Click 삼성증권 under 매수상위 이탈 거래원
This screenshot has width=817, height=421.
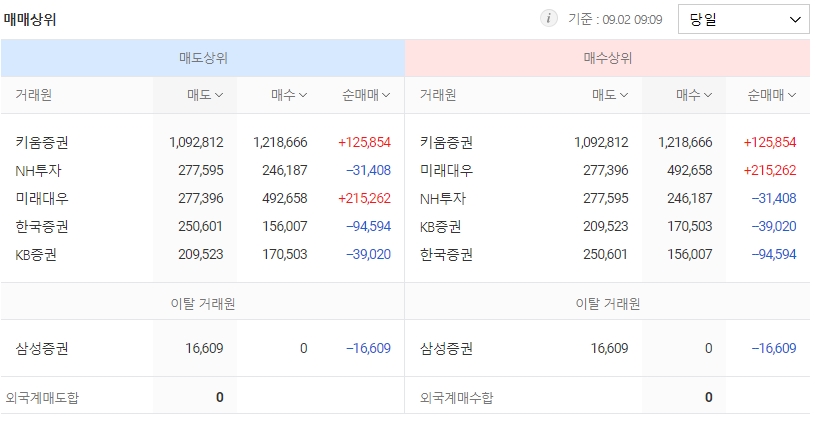tap(447, 348)
